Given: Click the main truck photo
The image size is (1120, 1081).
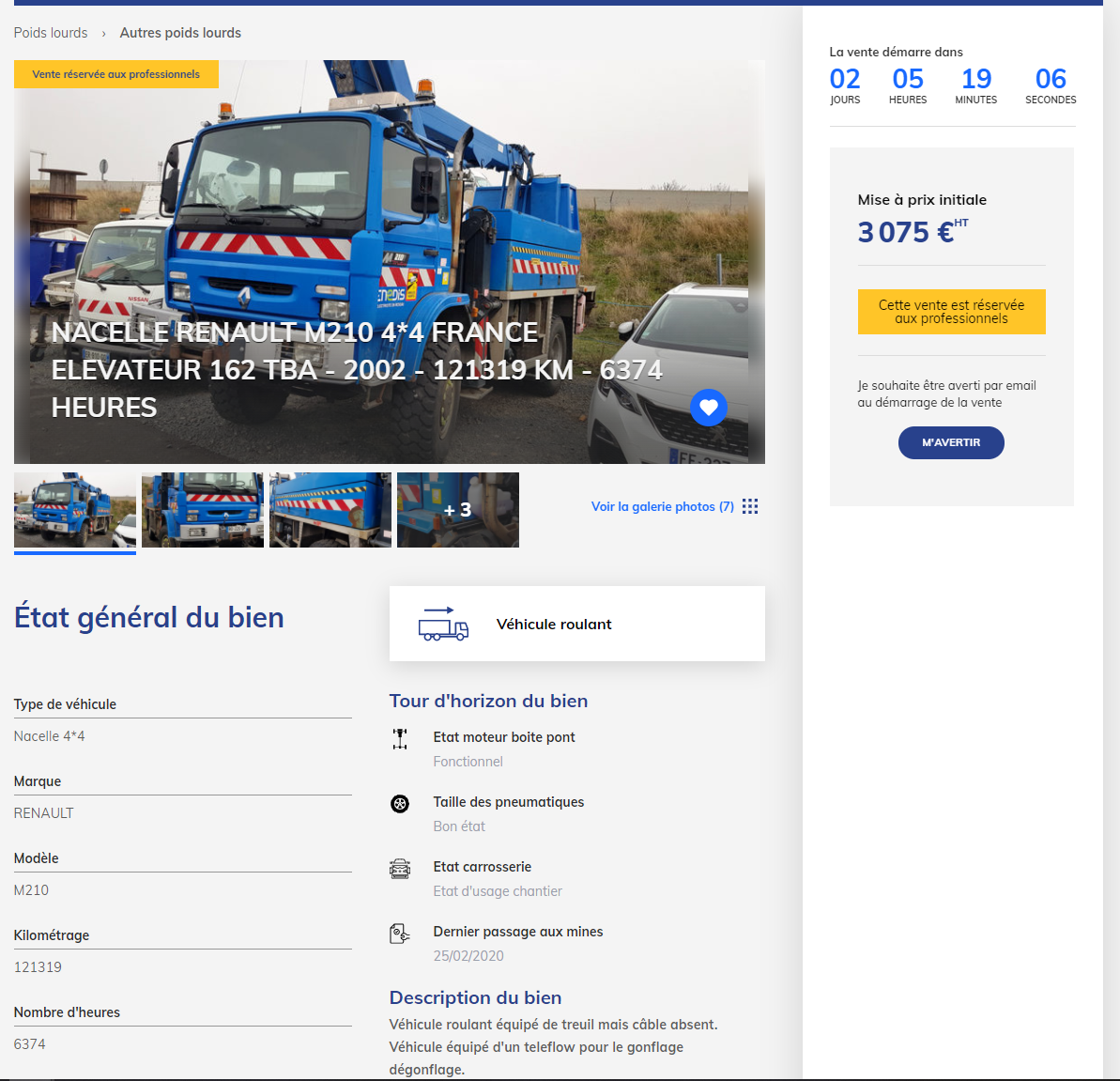Looking at the screenshot, I should click(x=390, y=235).
